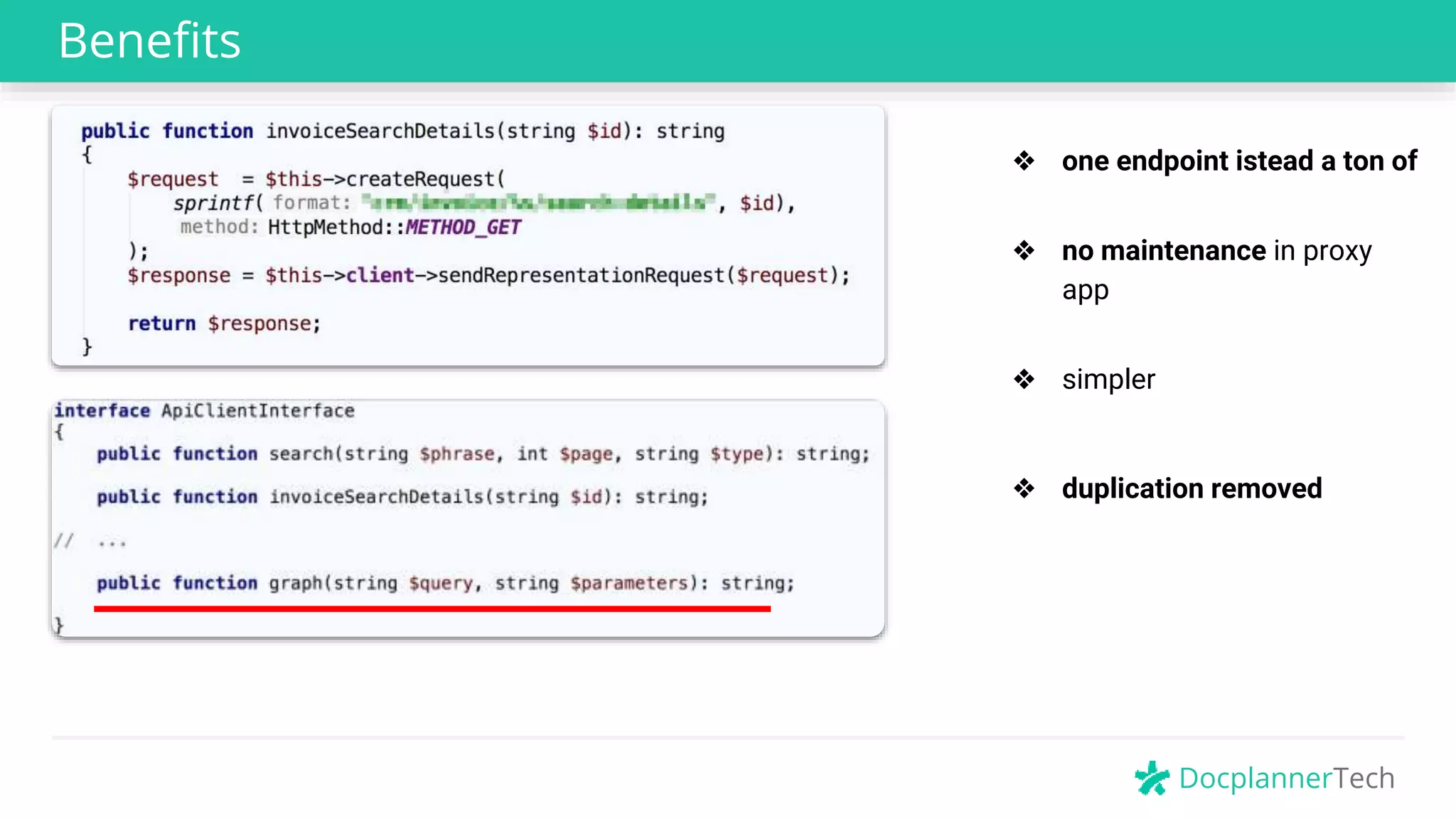
Task: Click the diamond bullet beside 'no maintenance'
Action: pos(1024,250)
